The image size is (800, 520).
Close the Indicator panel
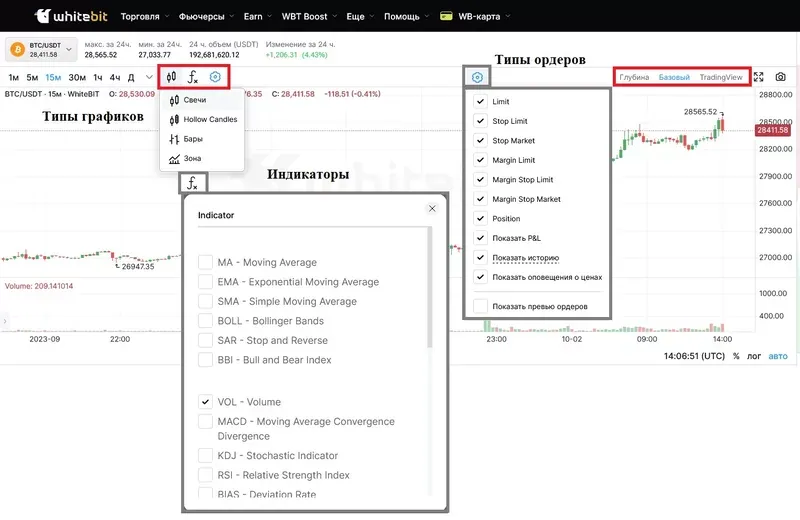click(432, 208)
